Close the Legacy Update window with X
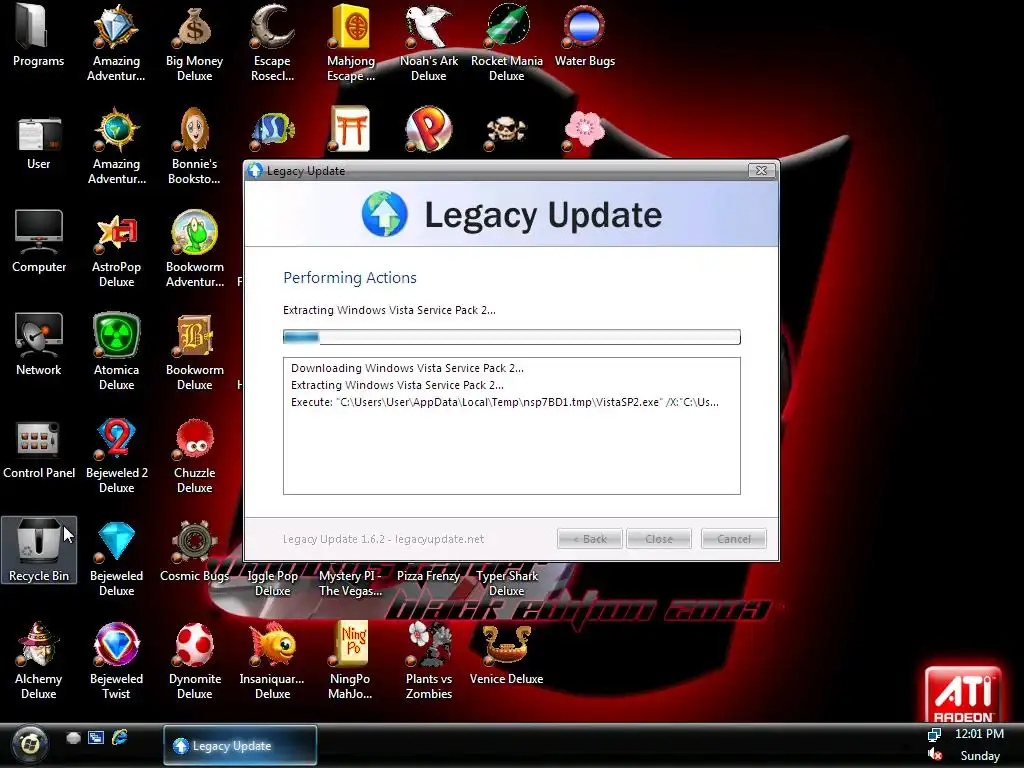This screenshot has width=1024, height=768. pos(761,170)
